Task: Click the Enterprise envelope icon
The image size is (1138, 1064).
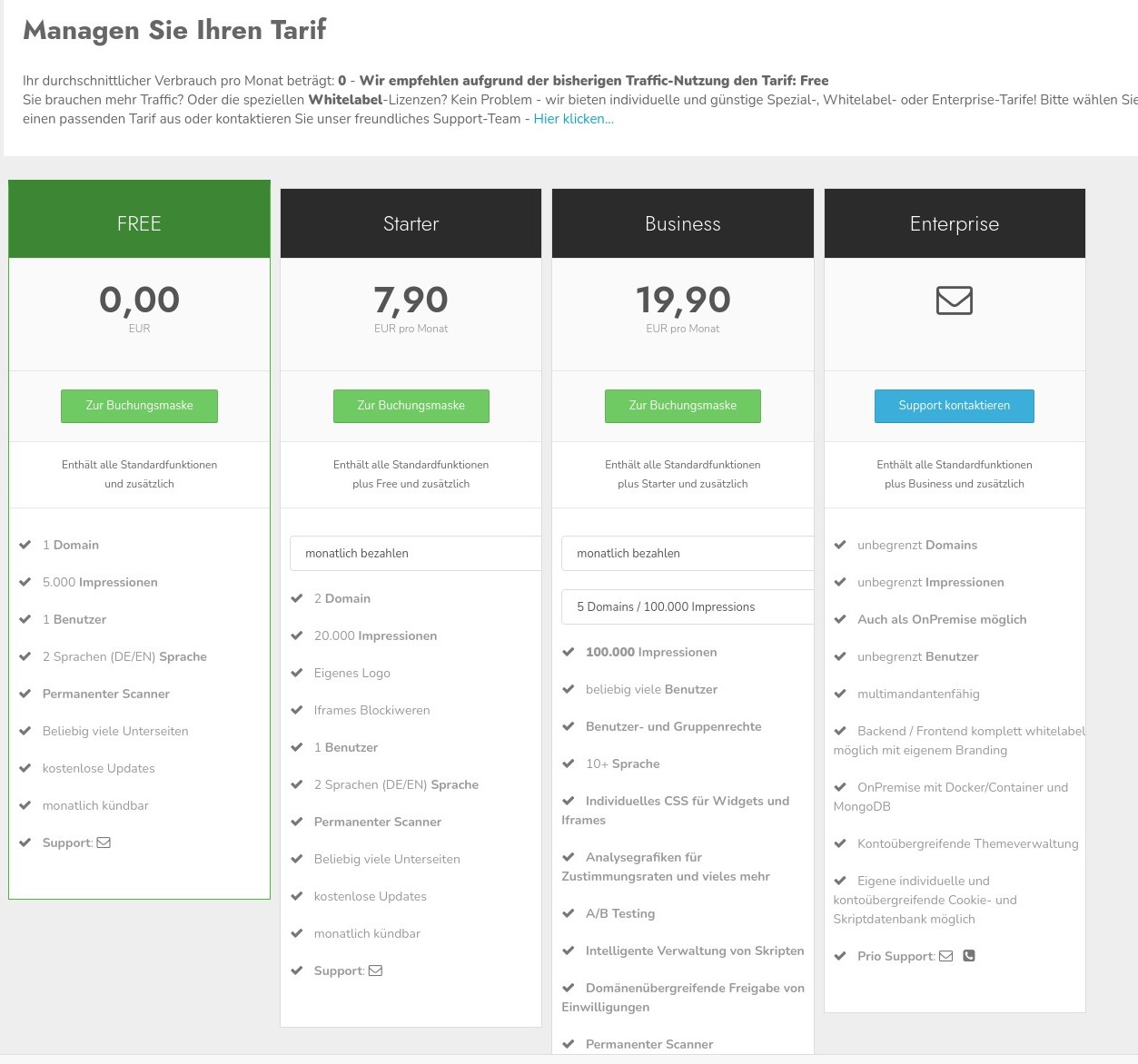Action: pos(954,300)
